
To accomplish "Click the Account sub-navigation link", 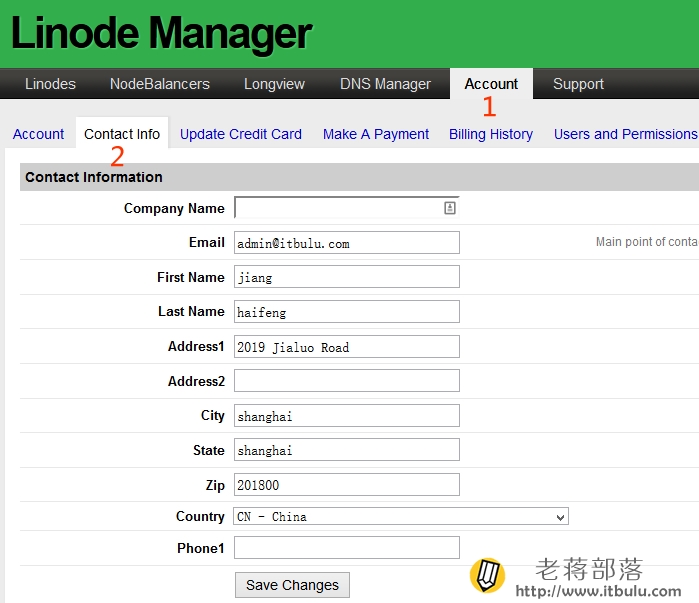I will coord(38,134).
